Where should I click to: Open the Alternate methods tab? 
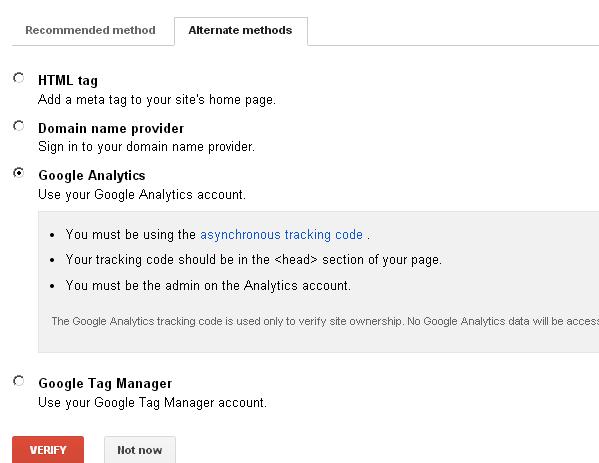click(241, 31)
